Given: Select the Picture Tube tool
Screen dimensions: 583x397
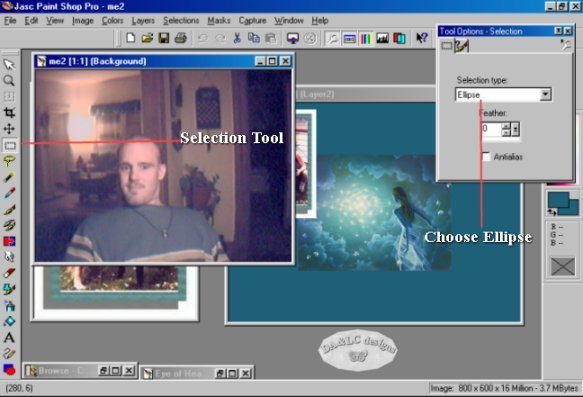Looking at the screenshot, I should [x=9, y=290].
